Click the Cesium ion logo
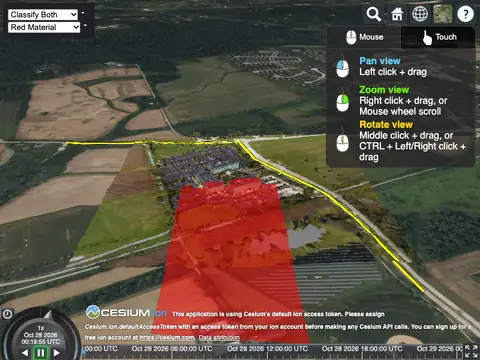 pos(126,312)
